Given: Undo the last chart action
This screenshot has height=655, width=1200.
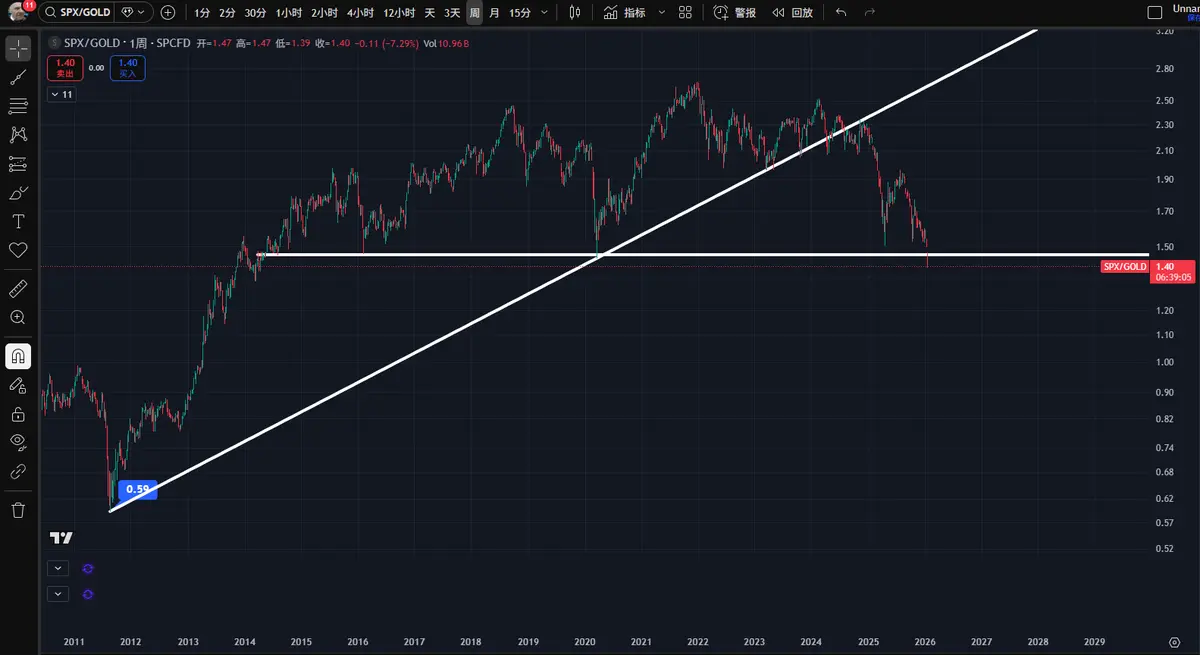Looking at the screenshot, I should (841, 13).
